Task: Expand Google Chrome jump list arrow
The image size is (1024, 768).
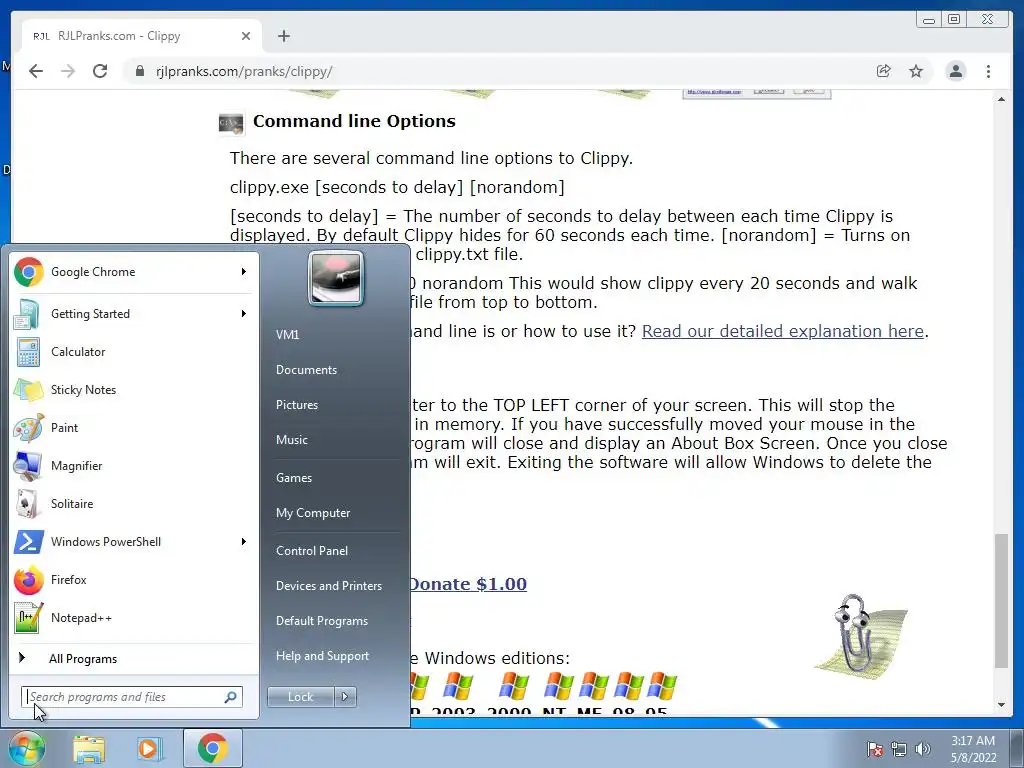Action: click(244, 272)
